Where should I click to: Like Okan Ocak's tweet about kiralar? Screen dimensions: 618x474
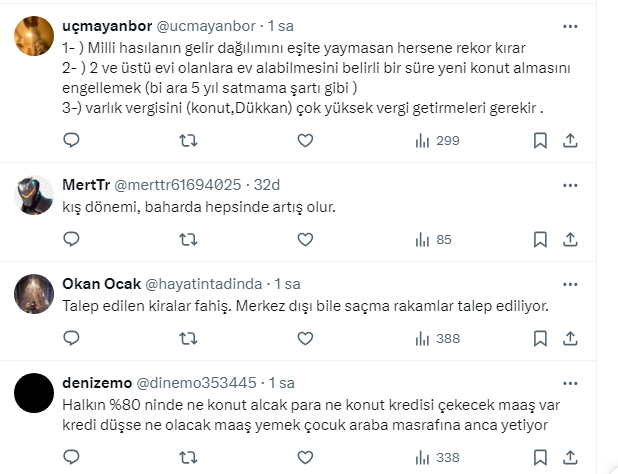(305, 338)
